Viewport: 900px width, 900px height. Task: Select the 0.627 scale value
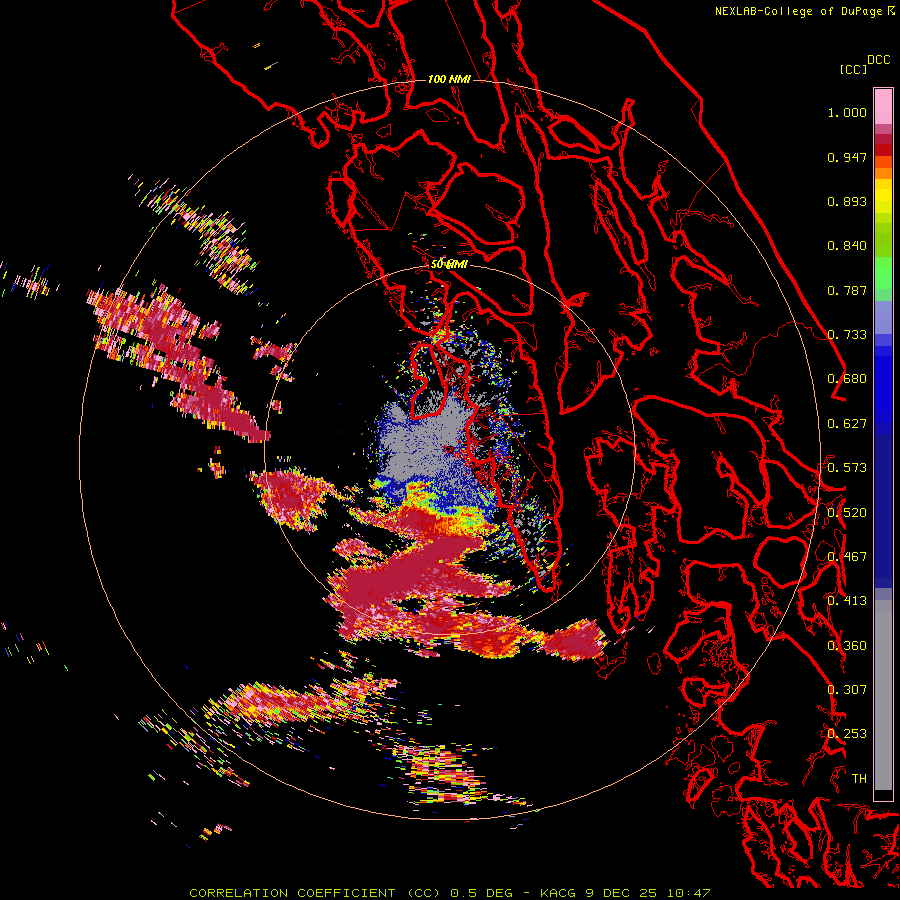point(847,424)
